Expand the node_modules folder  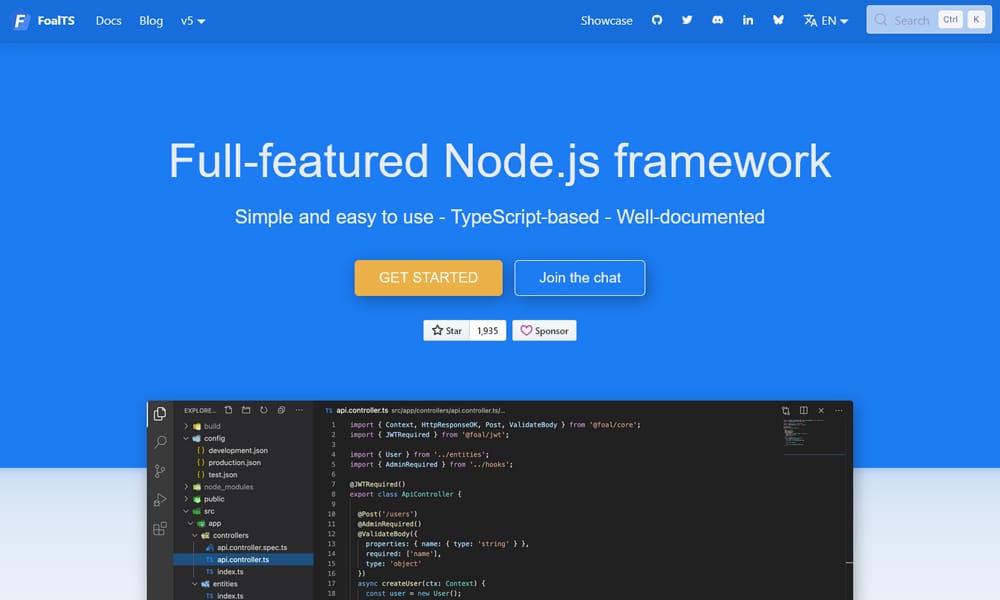(x=186, y=487)
